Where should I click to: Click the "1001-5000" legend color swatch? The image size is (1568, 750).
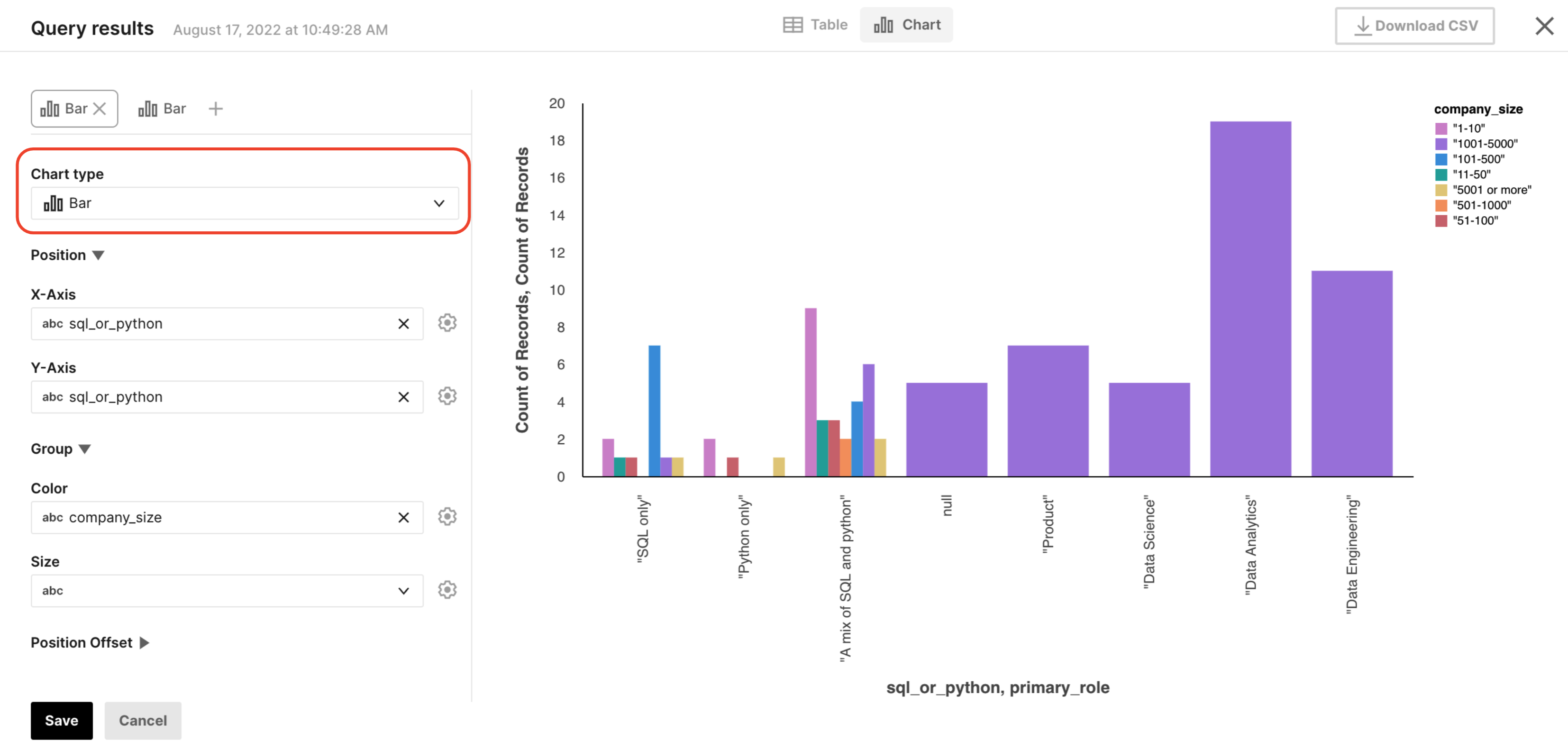point(1441,144)
